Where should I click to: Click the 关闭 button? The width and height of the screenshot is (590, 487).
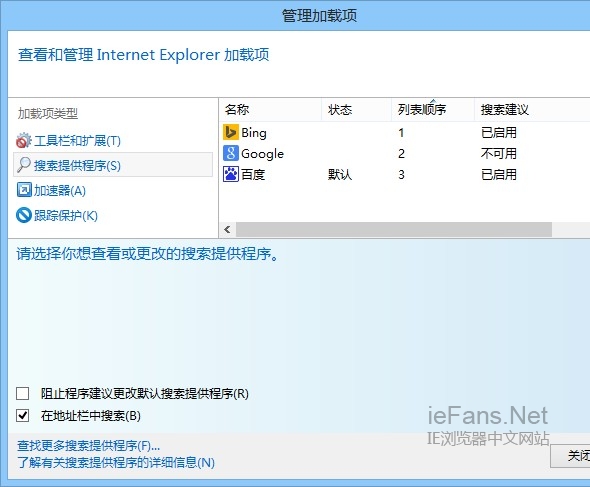coord(570,456)
